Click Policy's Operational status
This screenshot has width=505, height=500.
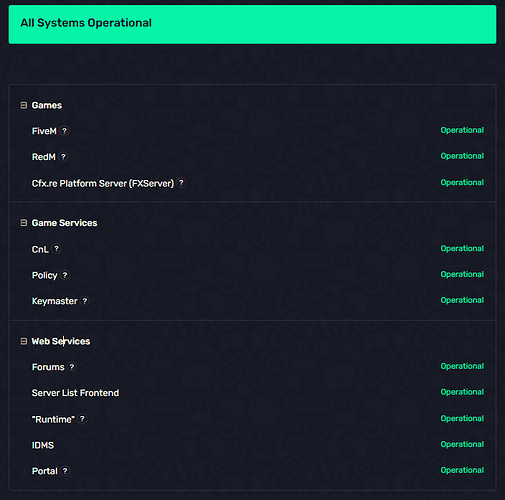coord(462,274)
